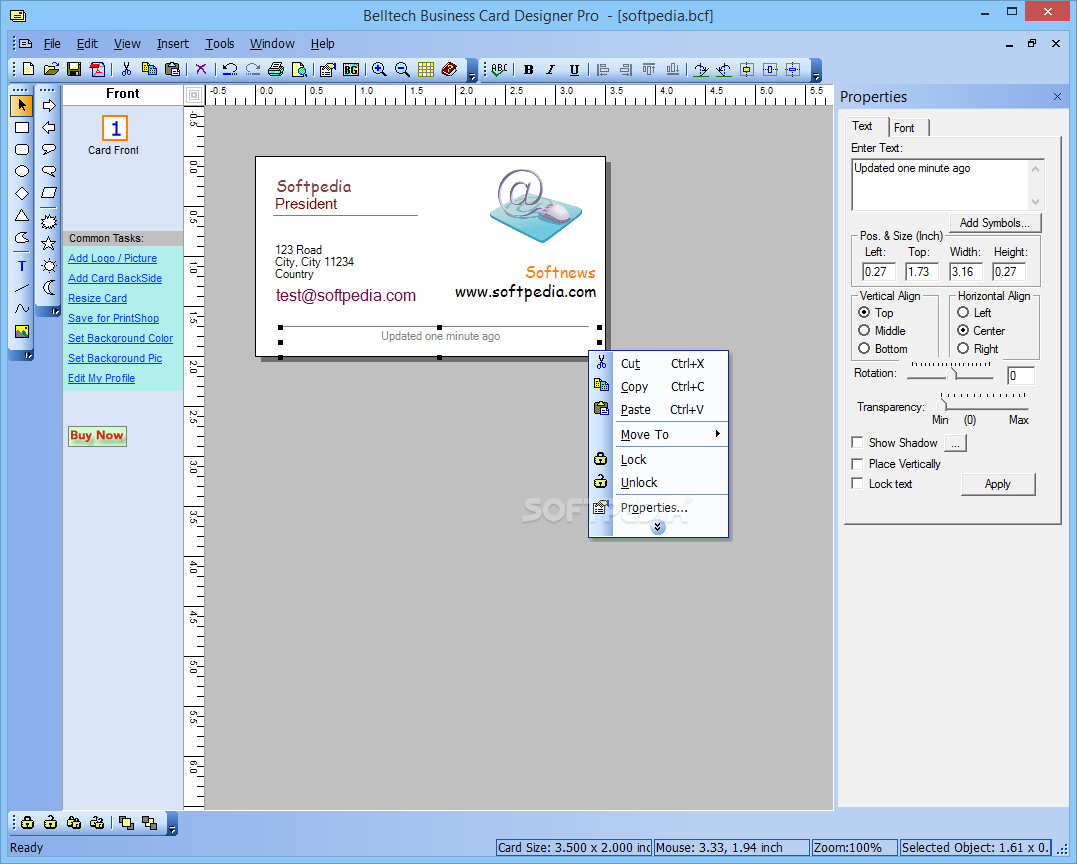Open the Insert menu
The height and width of the screenshot is (864, 1077).
[x=172, y=44]
